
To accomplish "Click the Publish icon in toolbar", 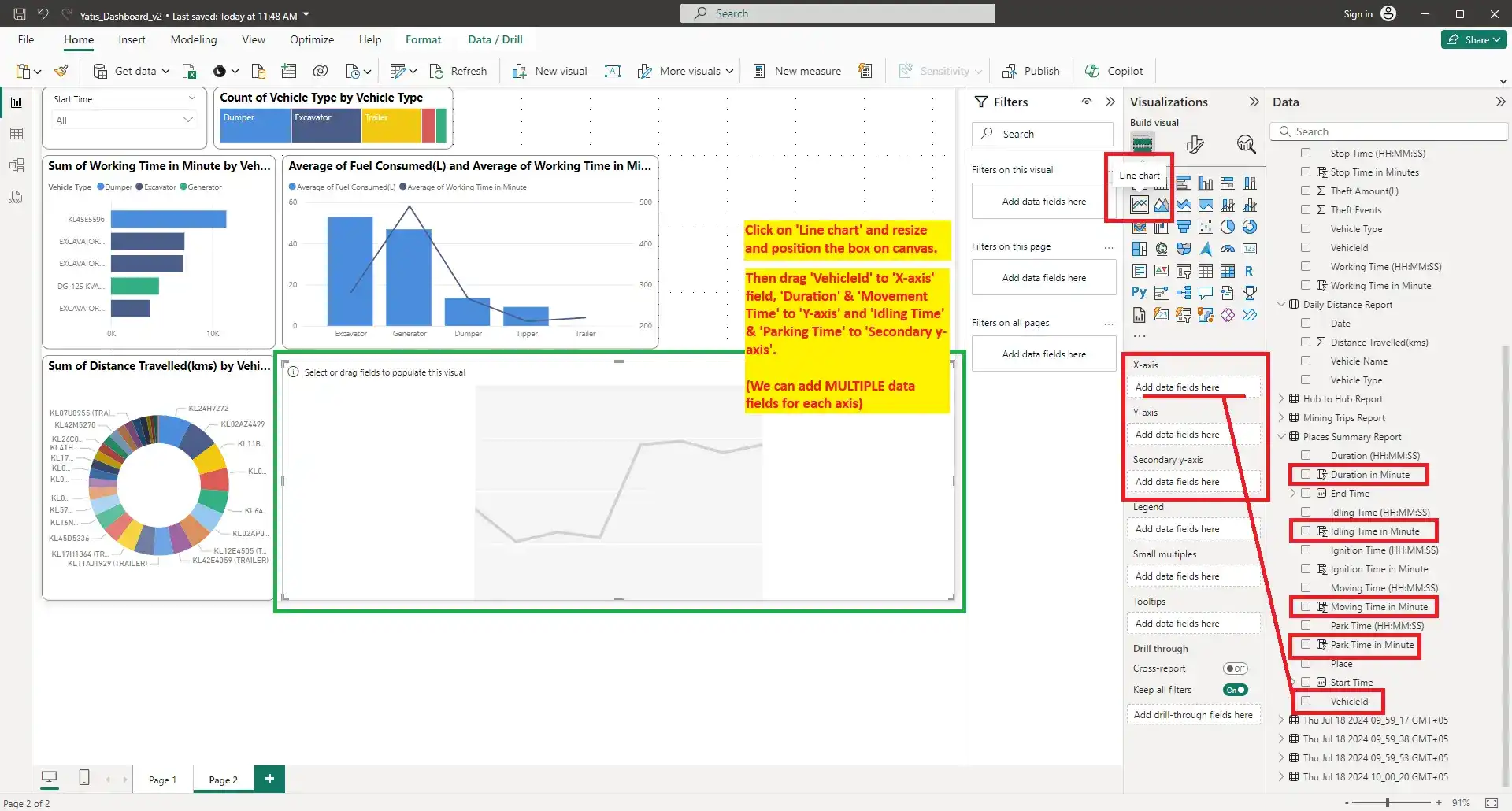I will (x=1009, y=71).
